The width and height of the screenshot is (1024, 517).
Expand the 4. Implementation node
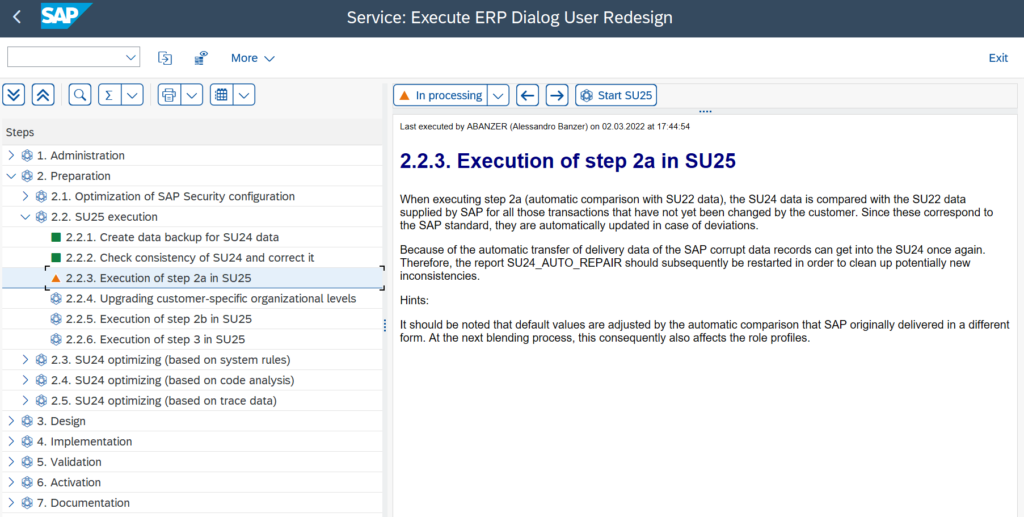(x=10, y=441)
